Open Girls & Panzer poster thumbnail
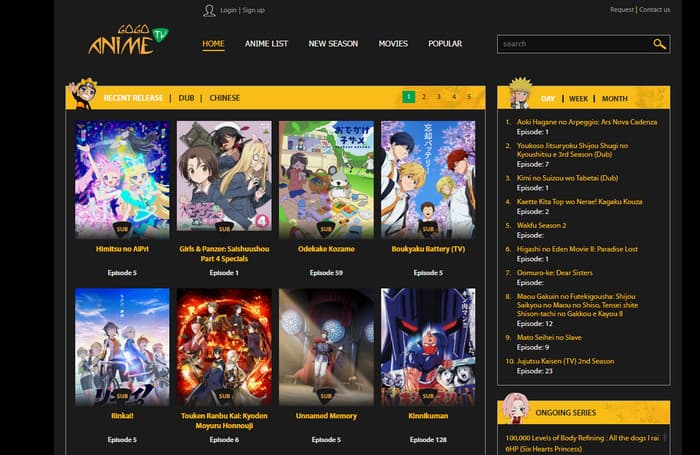This screenshot has height=455, width=700. [x=224, y=176]
